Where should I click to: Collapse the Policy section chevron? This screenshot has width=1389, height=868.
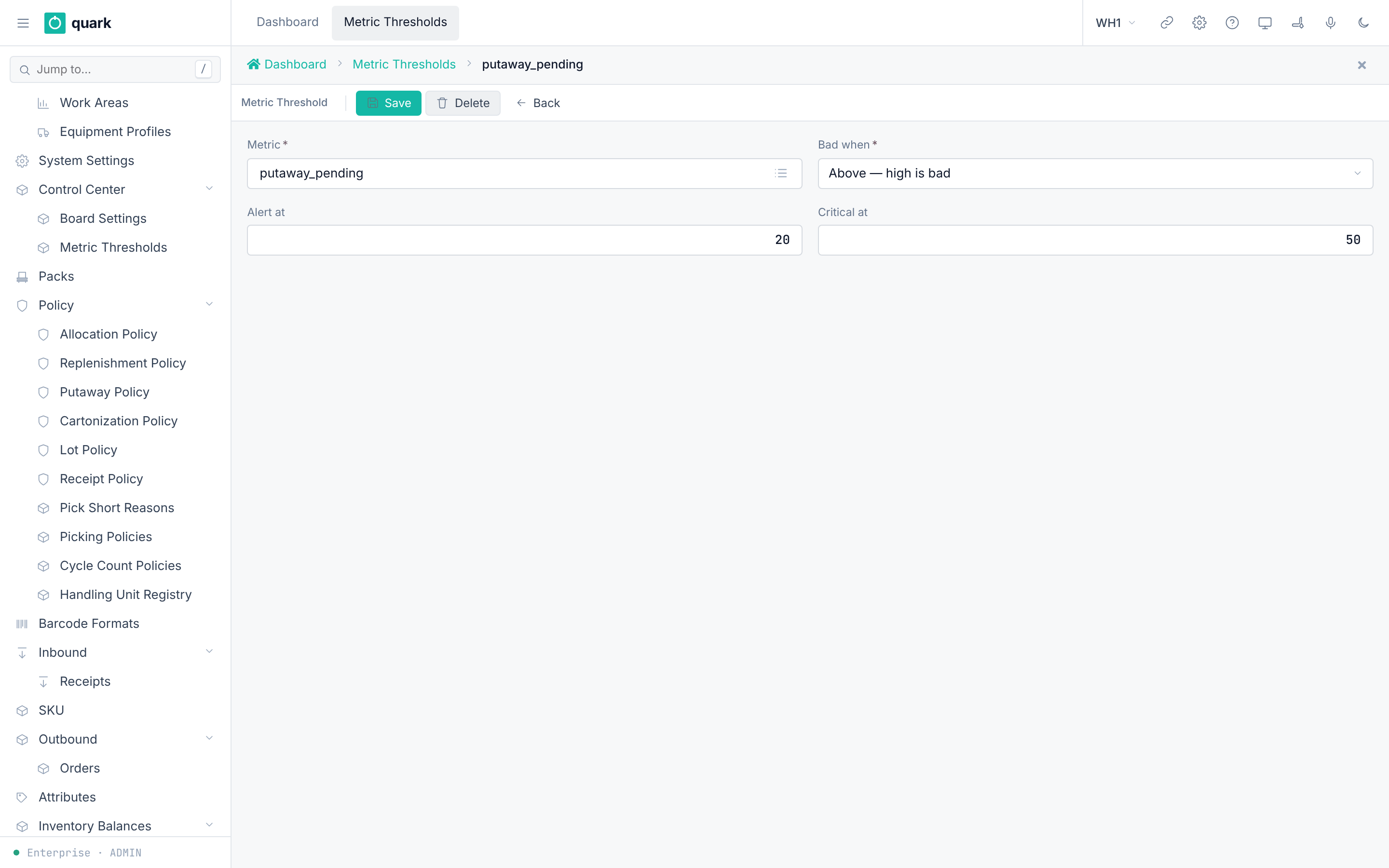[209, 305]
